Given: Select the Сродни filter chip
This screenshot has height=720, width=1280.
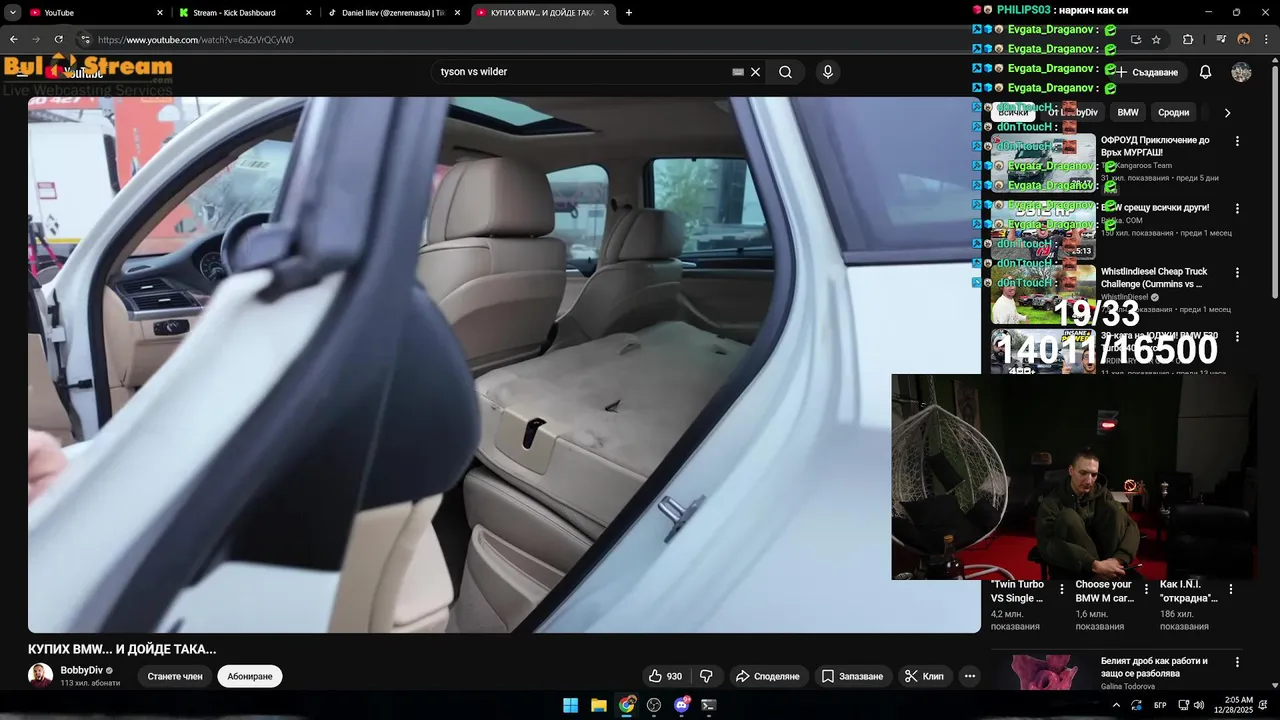Looking at the screenshot, I should [x=1174, y=113].
